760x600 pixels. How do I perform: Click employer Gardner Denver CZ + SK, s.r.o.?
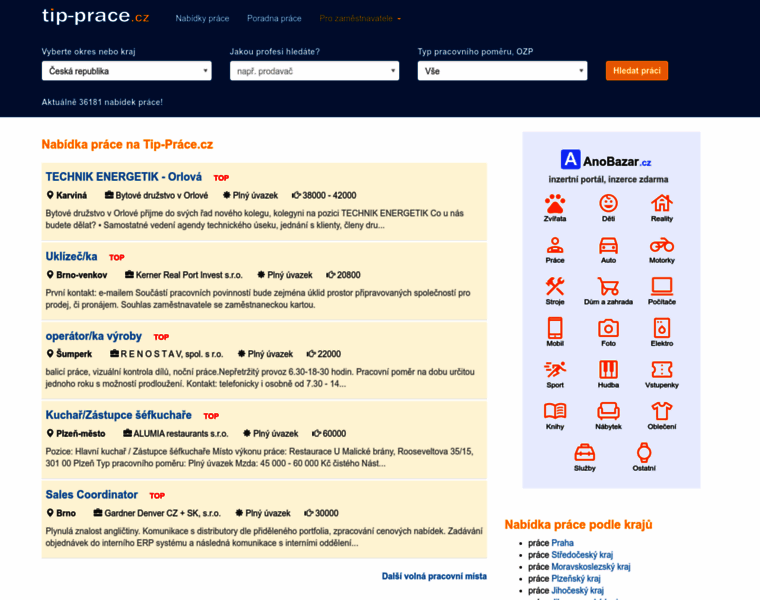point(162,513)
